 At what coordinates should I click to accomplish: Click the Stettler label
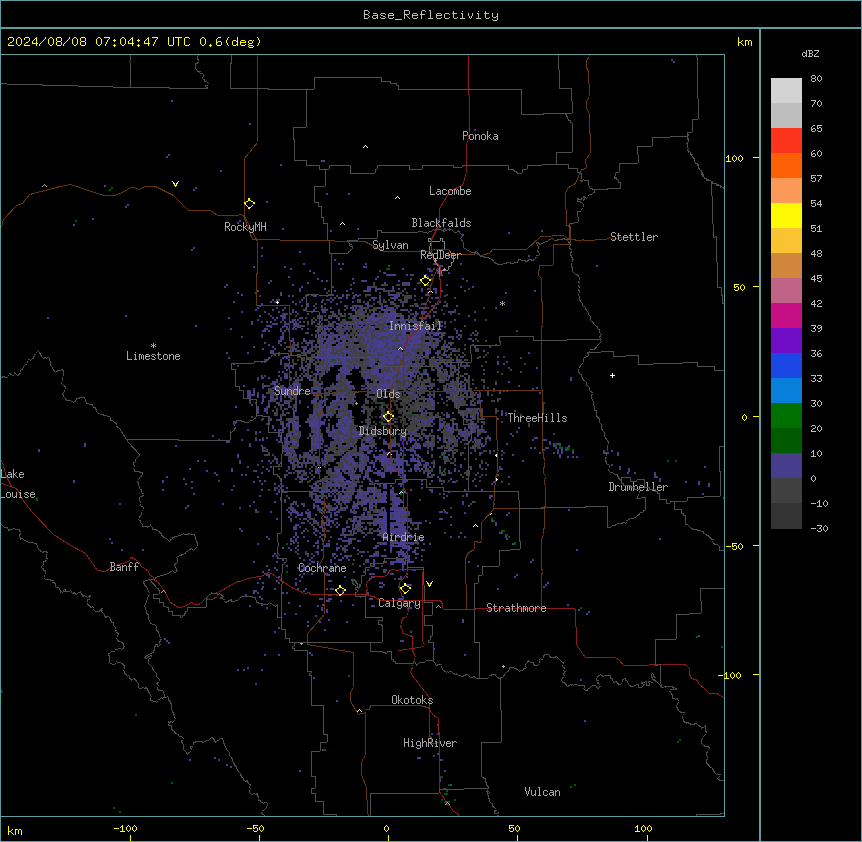tap(634, 237)
